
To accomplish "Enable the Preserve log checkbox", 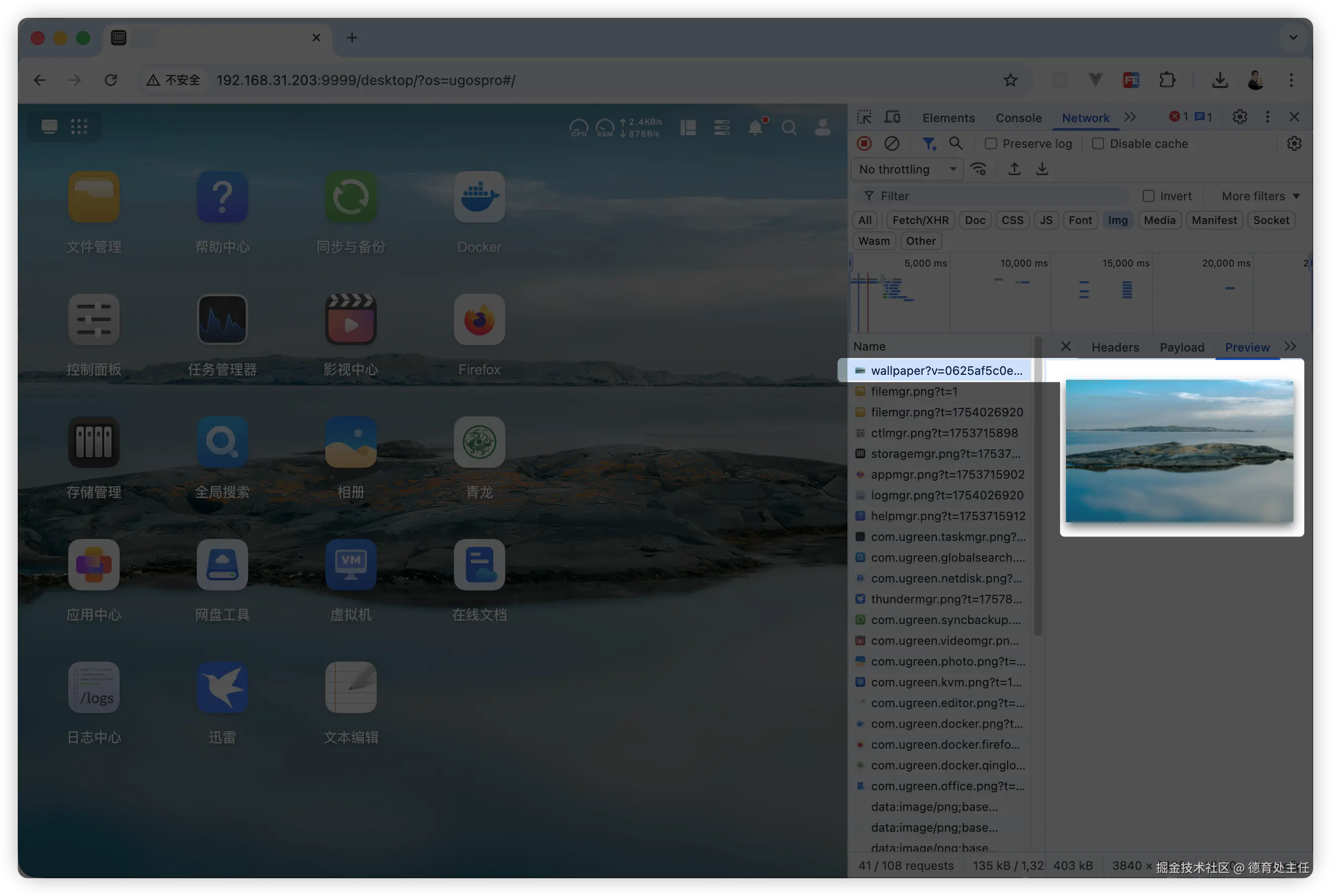I will pyautogui.click(x=990, y=143).
